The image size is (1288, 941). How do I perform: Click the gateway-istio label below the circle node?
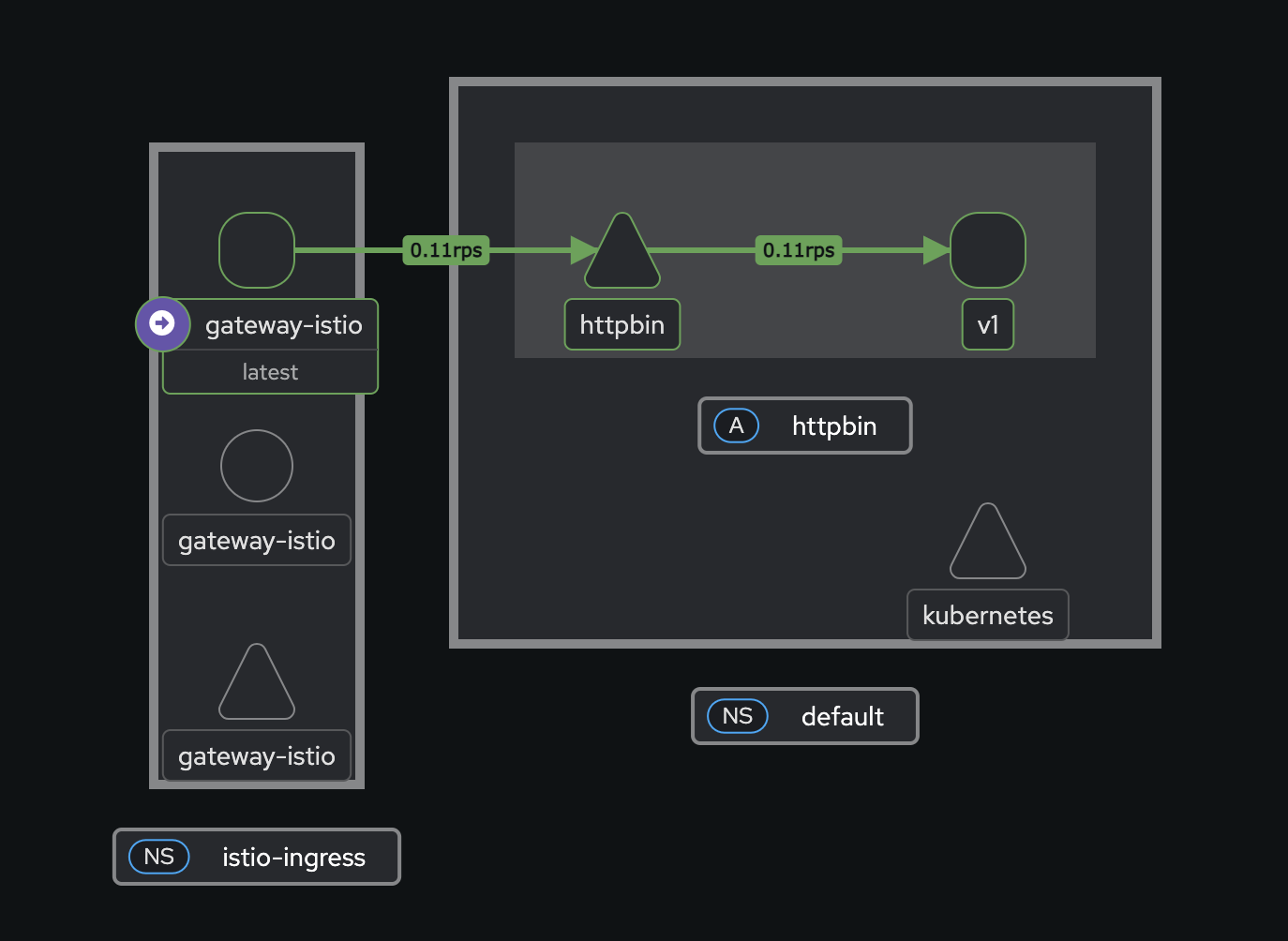tap(257, 540)
